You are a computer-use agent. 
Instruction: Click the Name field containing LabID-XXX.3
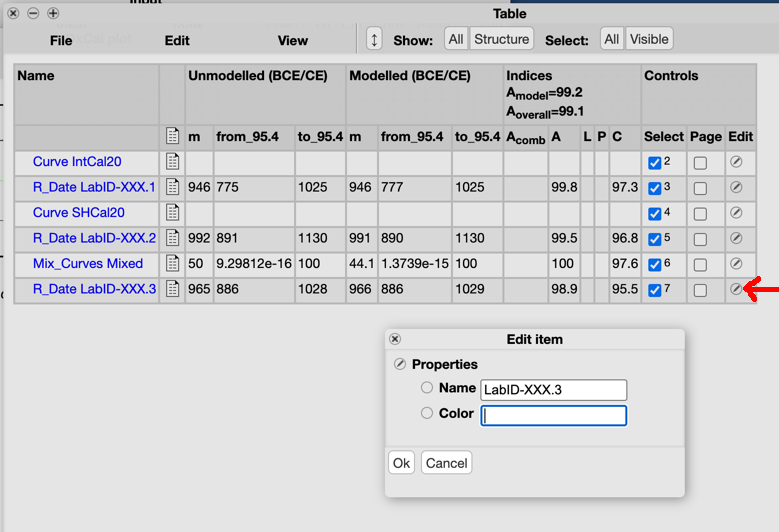point(553,390)
